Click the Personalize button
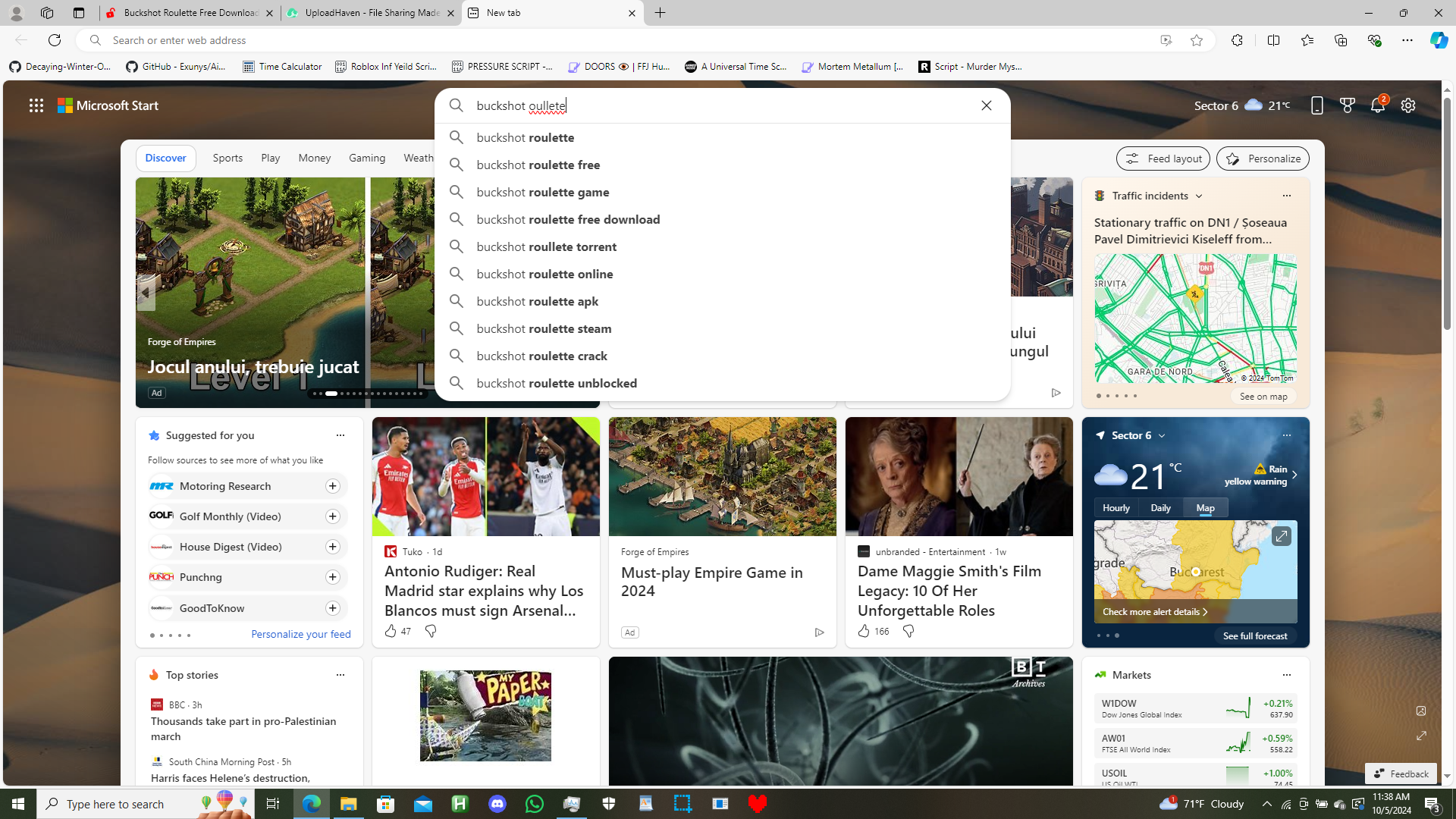This screenshot has width=1456, height=819. pos(1262,158)
